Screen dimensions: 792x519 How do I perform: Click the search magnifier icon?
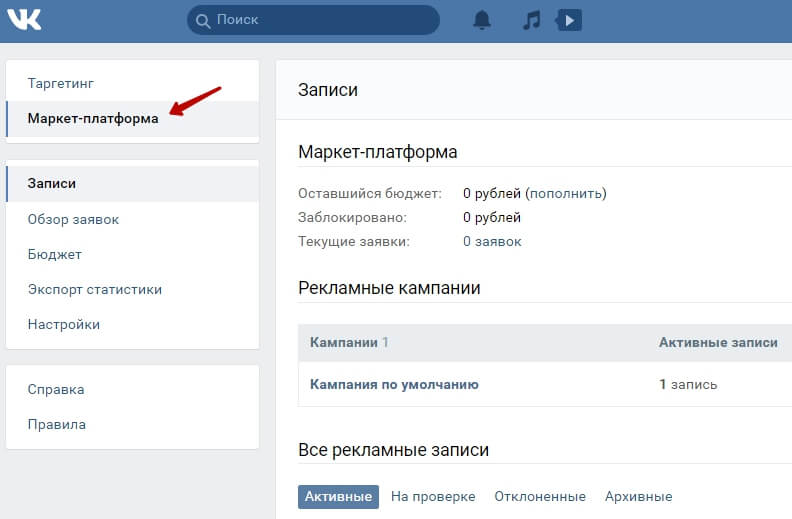point(204,20)
